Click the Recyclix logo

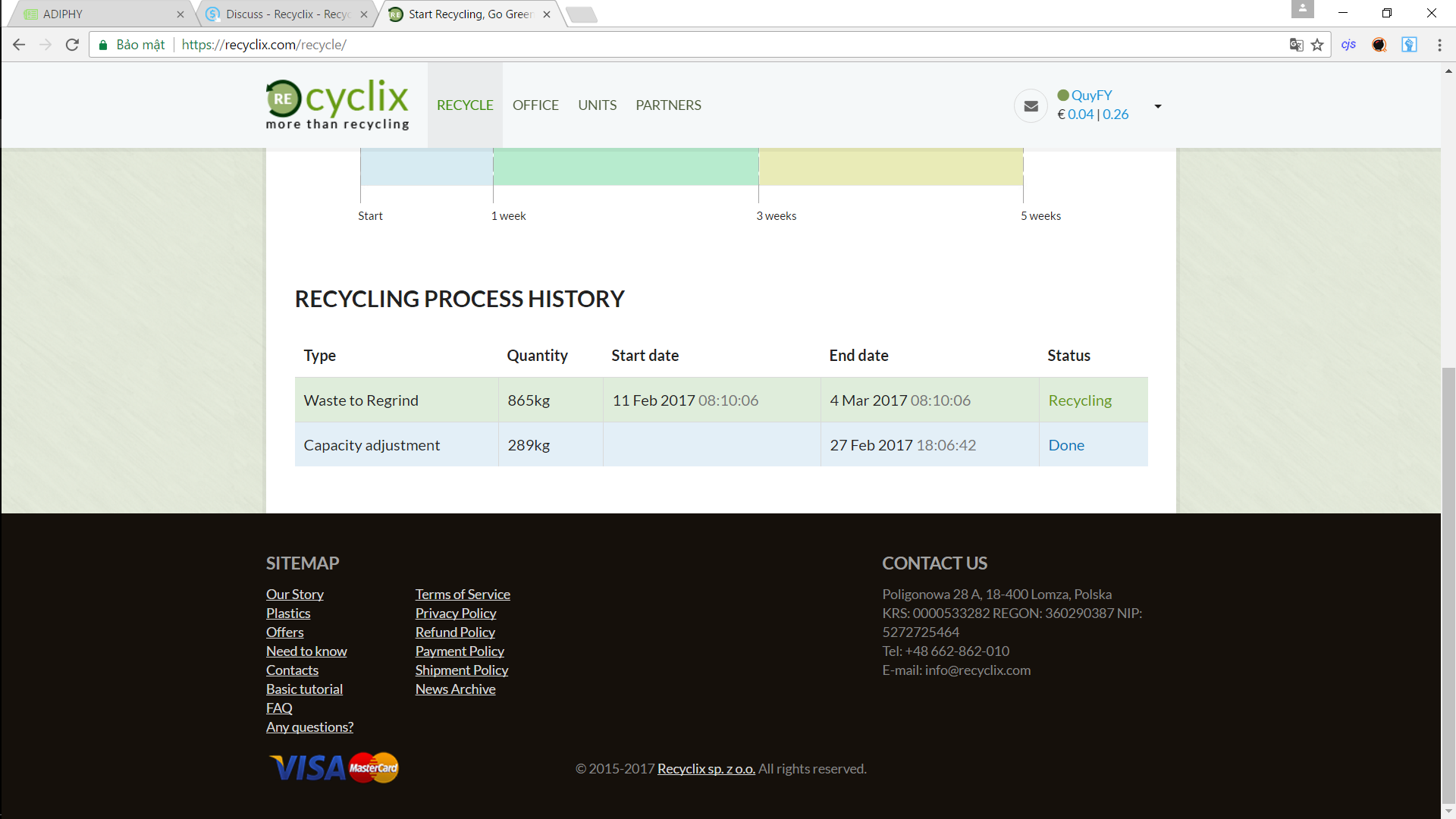click(x=337, y=105)
